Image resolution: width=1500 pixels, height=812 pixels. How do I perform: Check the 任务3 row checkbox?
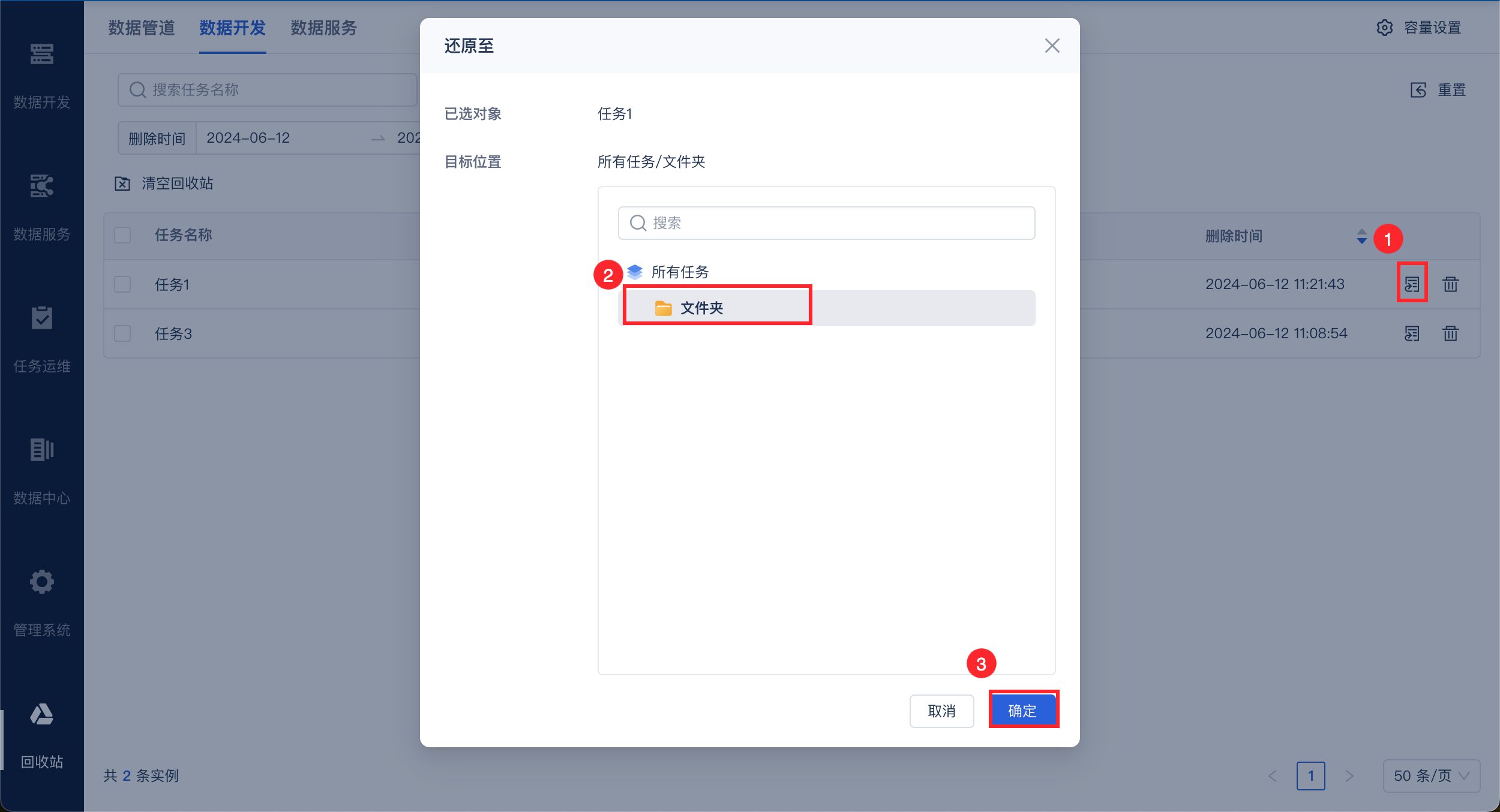pyautogui.click(x=122, y=333)
